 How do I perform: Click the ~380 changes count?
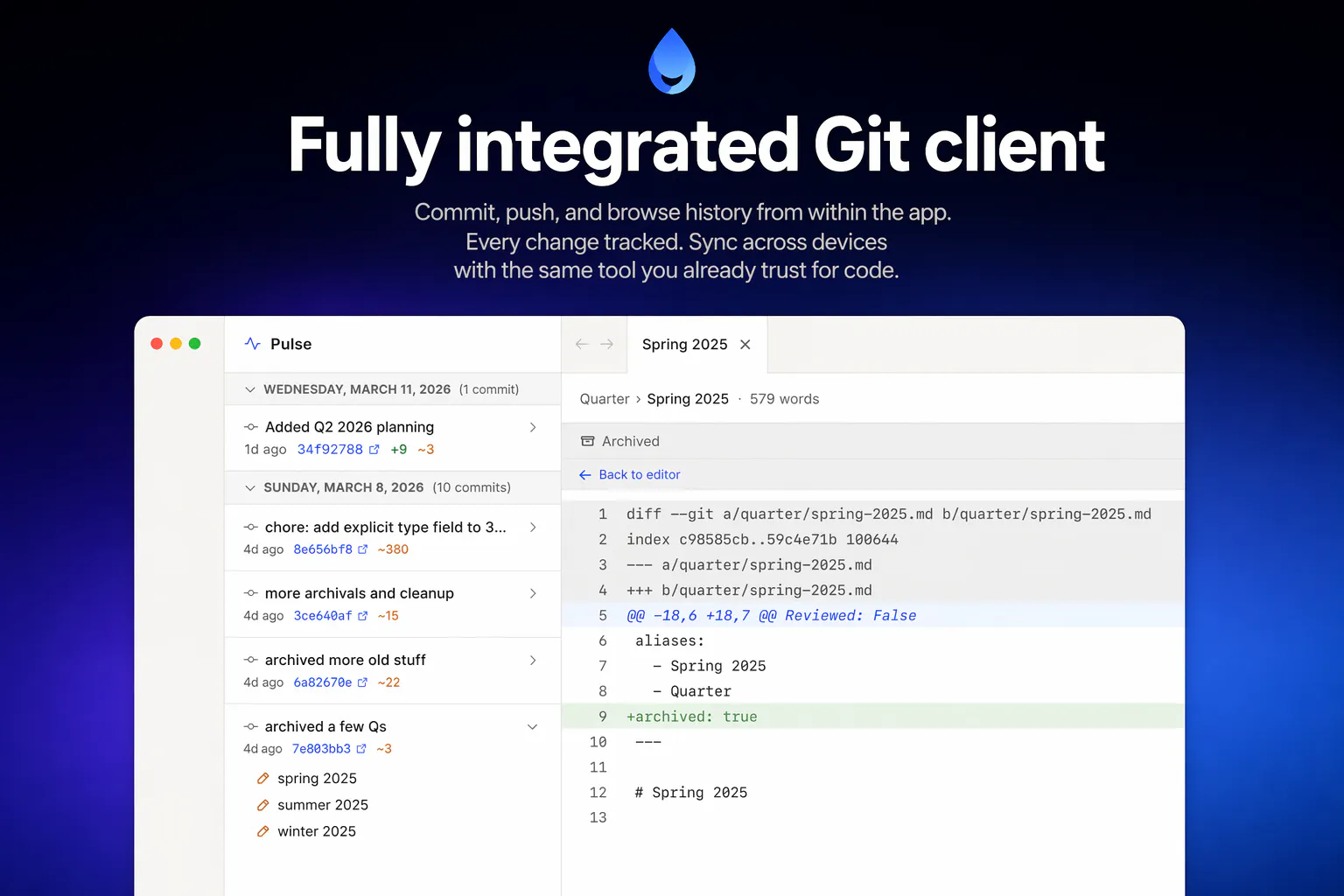[x=393, y=549]
